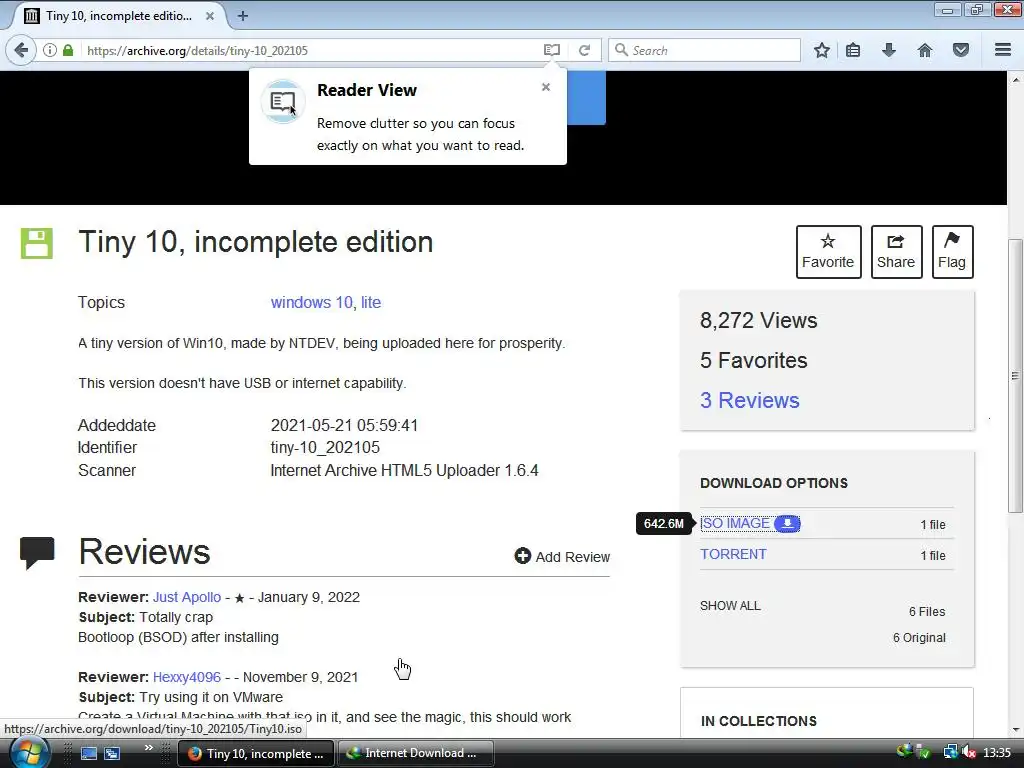The height and width of the screenshot is (768, 1024).
Task: Select the Tiny 10, incomplete edition tab
Action: (118, 16)
